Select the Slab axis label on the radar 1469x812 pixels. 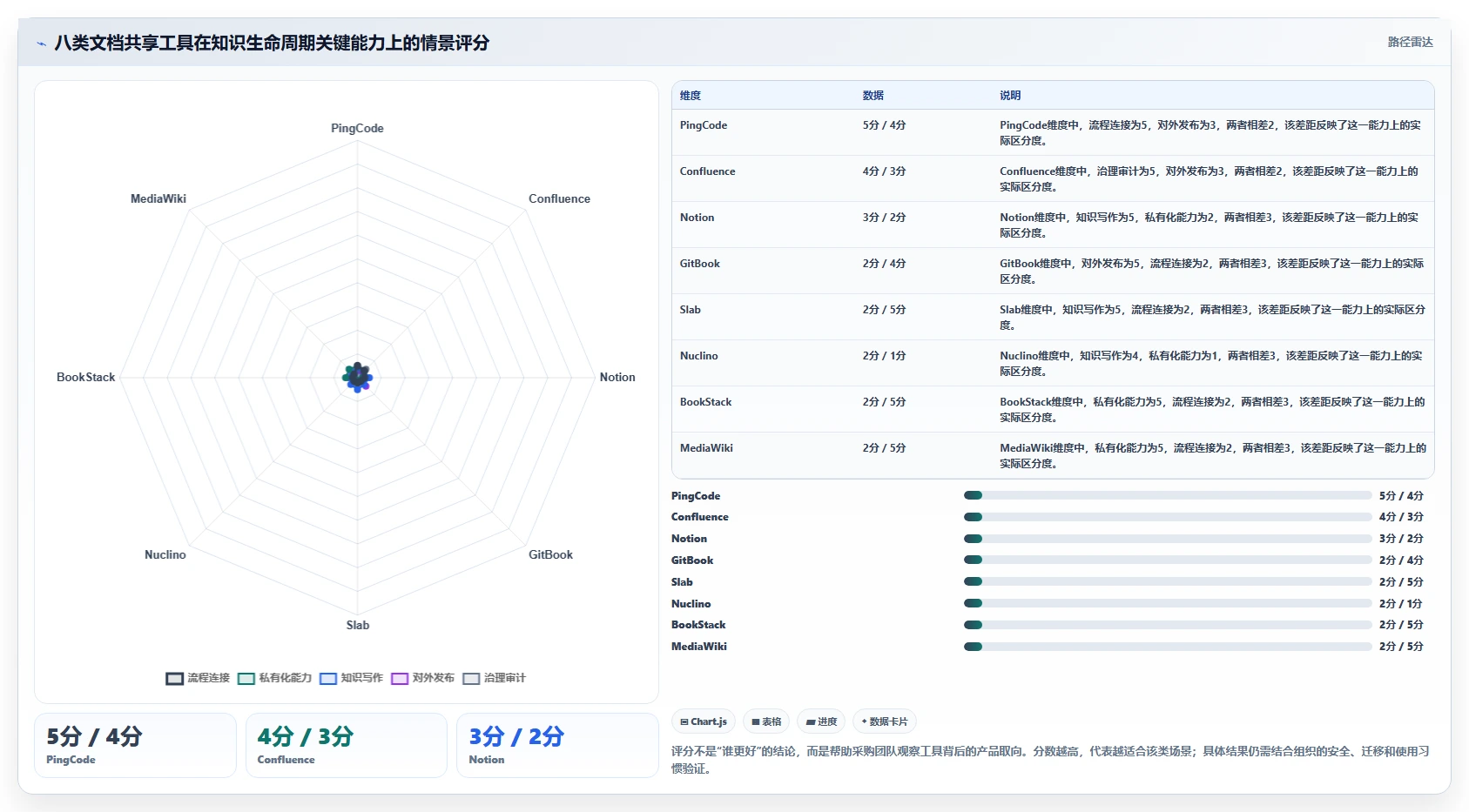358,625
